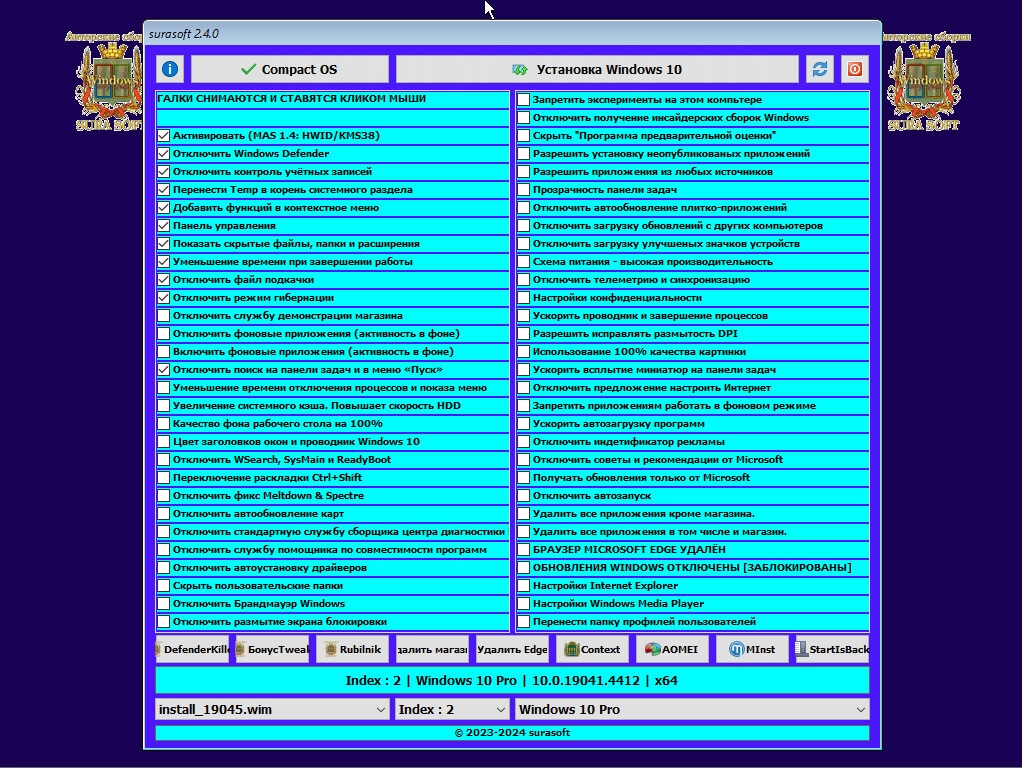Check Запретить эксперименты на этом компьютере
Image resolution: width=1022 pixels, height=768 pixels.
point(523,100)
